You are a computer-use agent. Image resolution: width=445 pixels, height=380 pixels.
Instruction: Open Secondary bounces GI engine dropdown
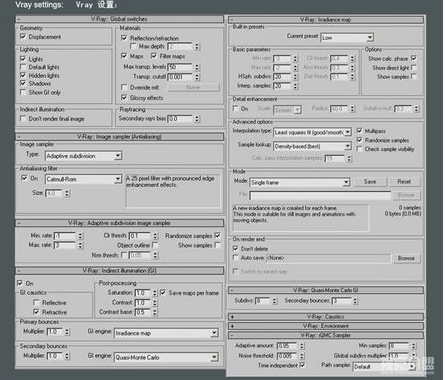166,357
